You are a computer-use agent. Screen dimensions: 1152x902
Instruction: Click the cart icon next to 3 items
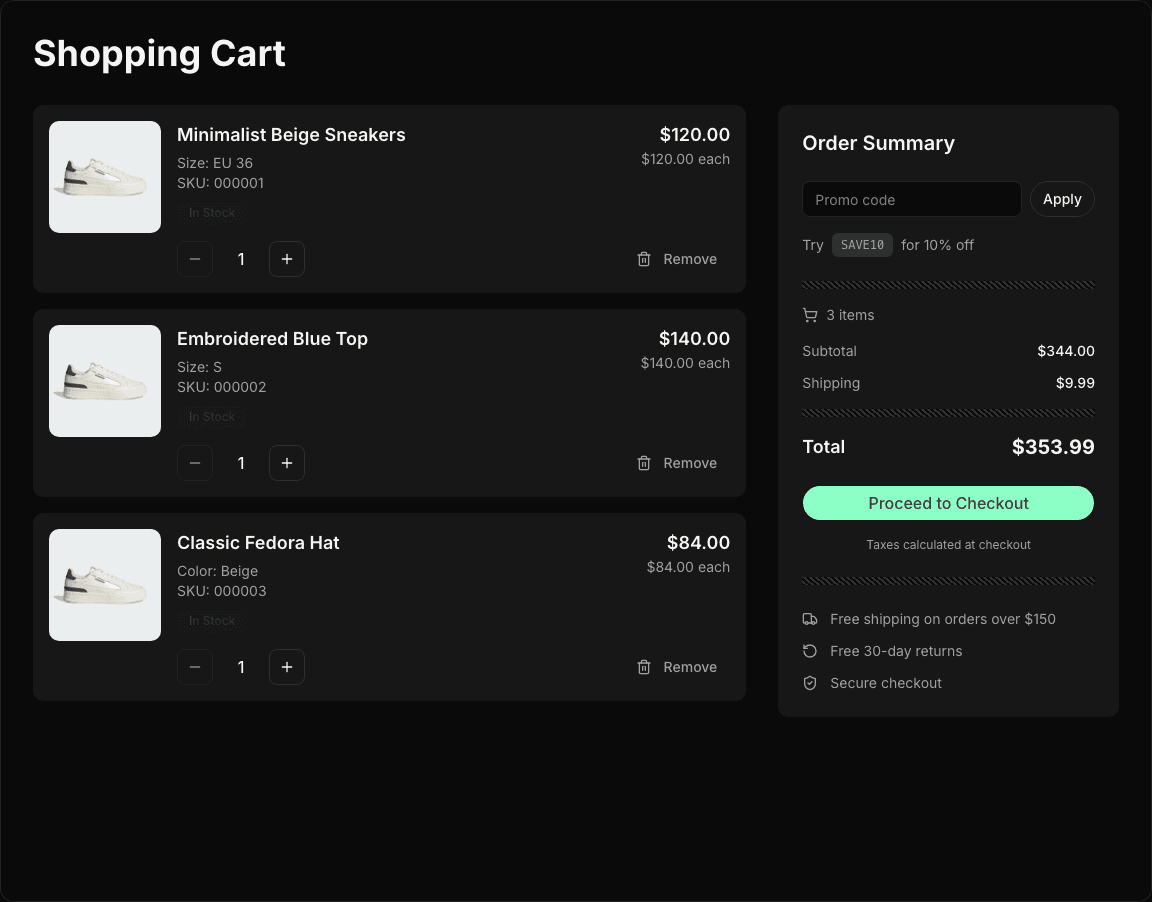[x=810, y=315]
